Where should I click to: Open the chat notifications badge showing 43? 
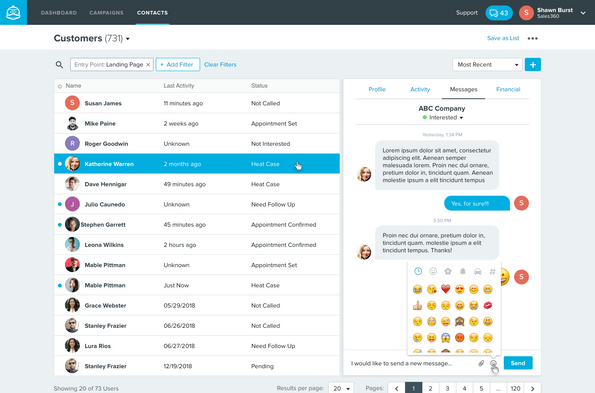(499, 13)
